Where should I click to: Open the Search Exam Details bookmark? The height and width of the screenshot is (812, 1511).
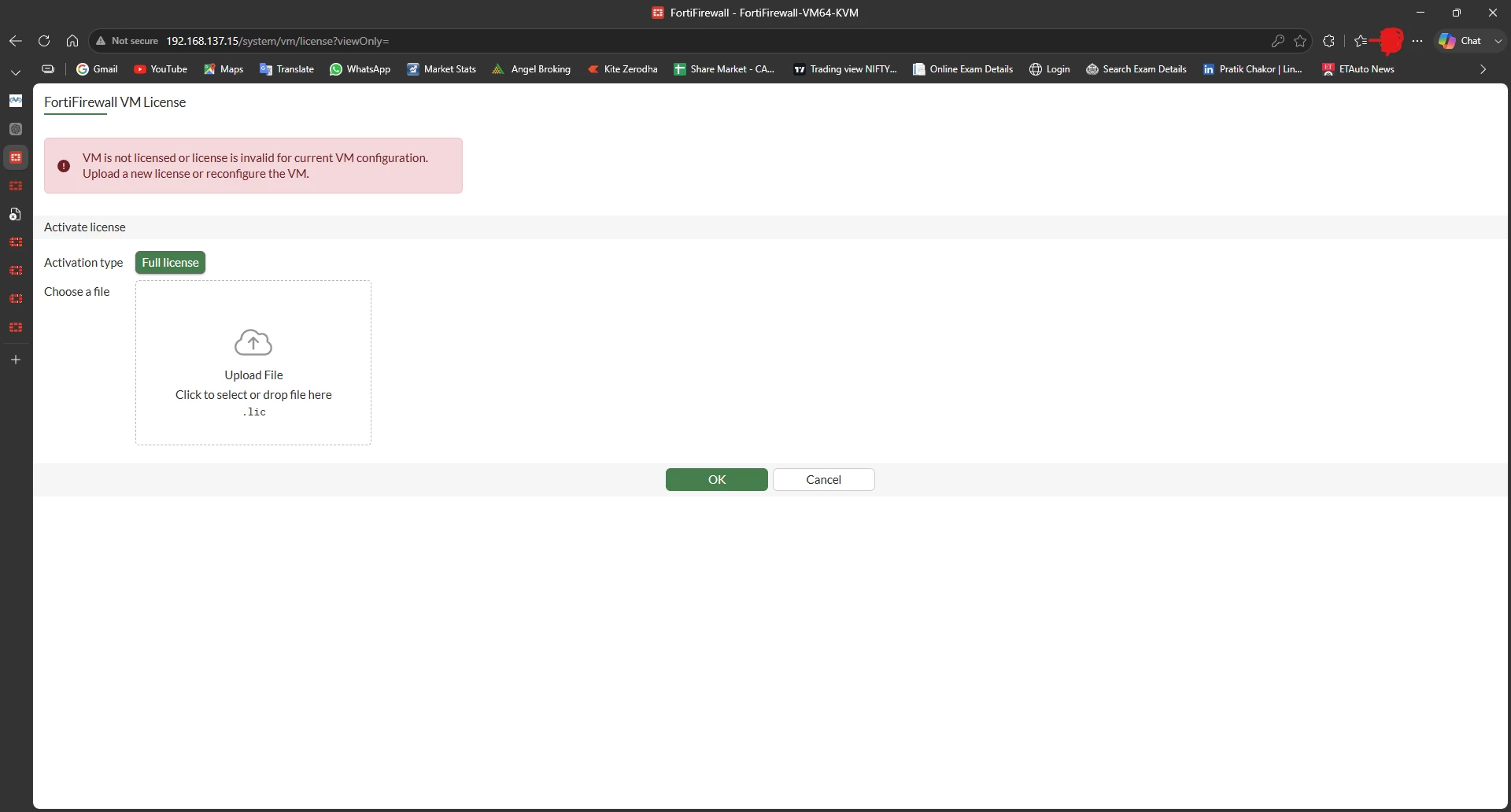click(x=1136, y=69)
